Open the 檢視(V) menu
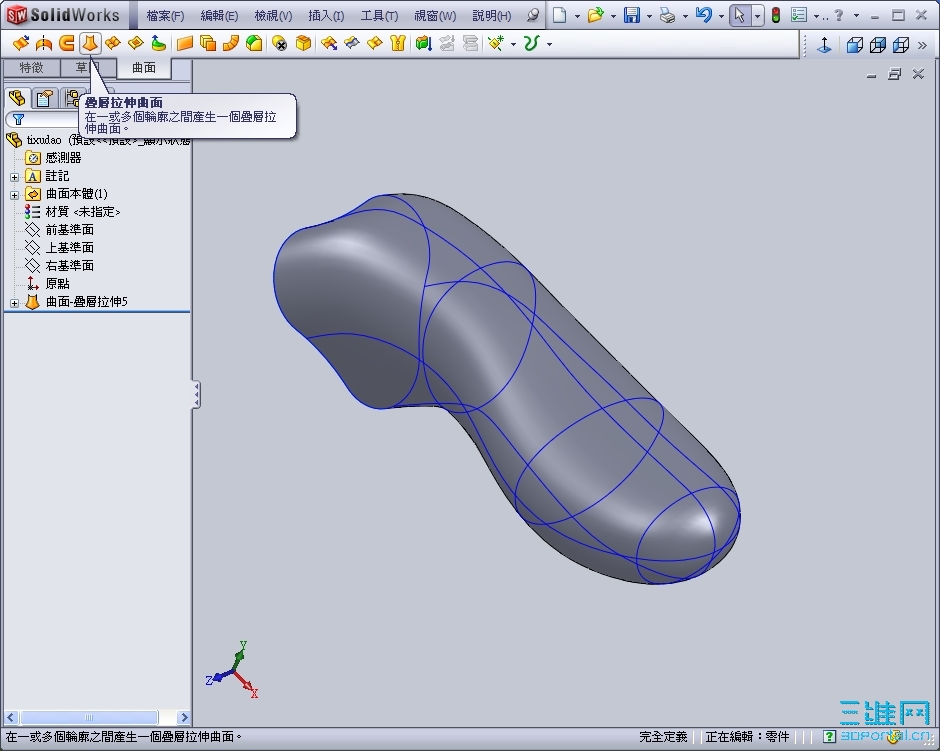 click(273, 16)
